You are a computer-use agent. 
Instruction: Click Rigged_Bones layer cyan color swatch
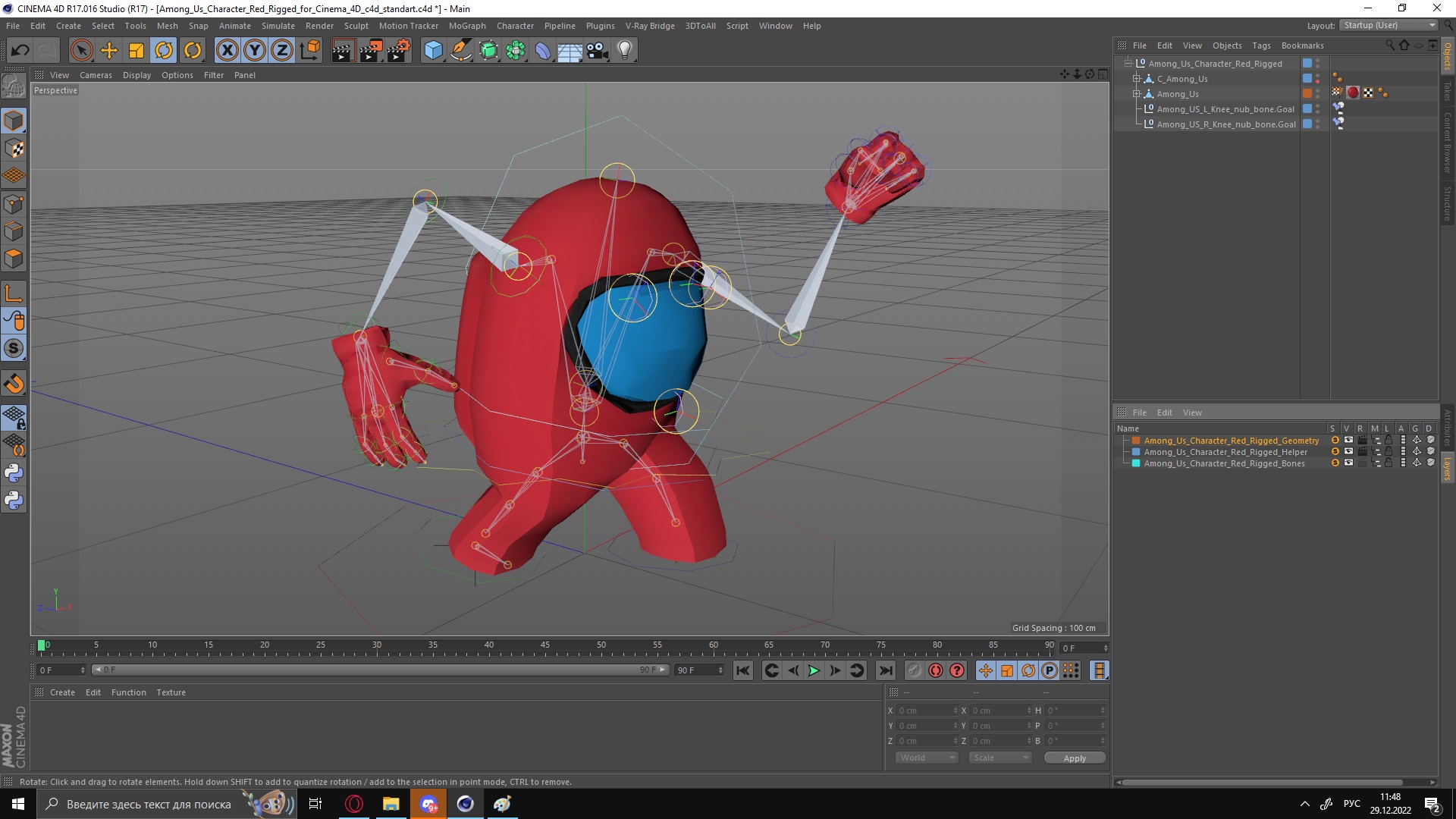(x=1136, y=463)
